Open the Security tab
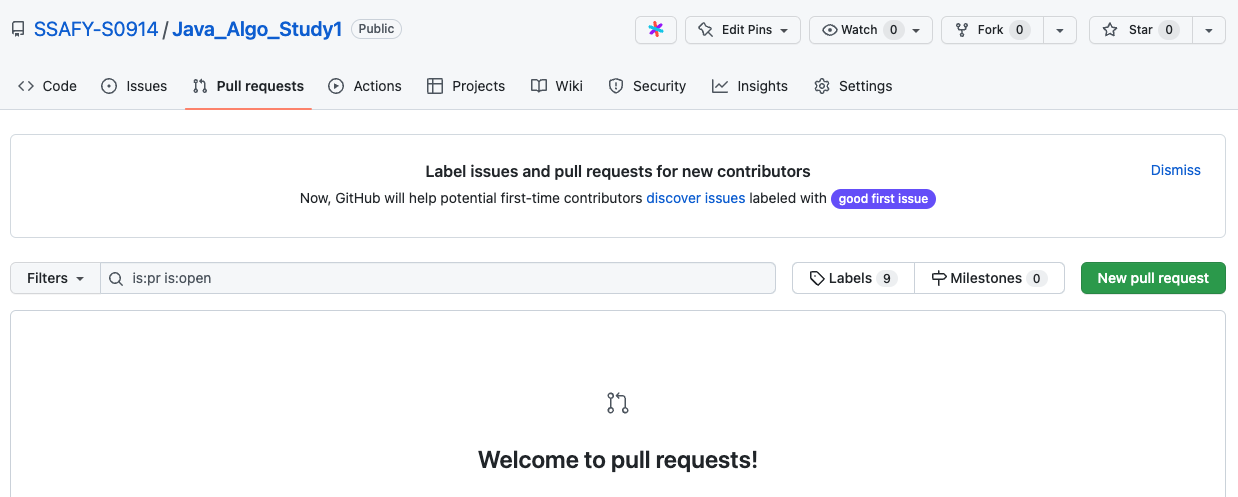This screenshot has height=497, width=1238. (x=647, y=86)
